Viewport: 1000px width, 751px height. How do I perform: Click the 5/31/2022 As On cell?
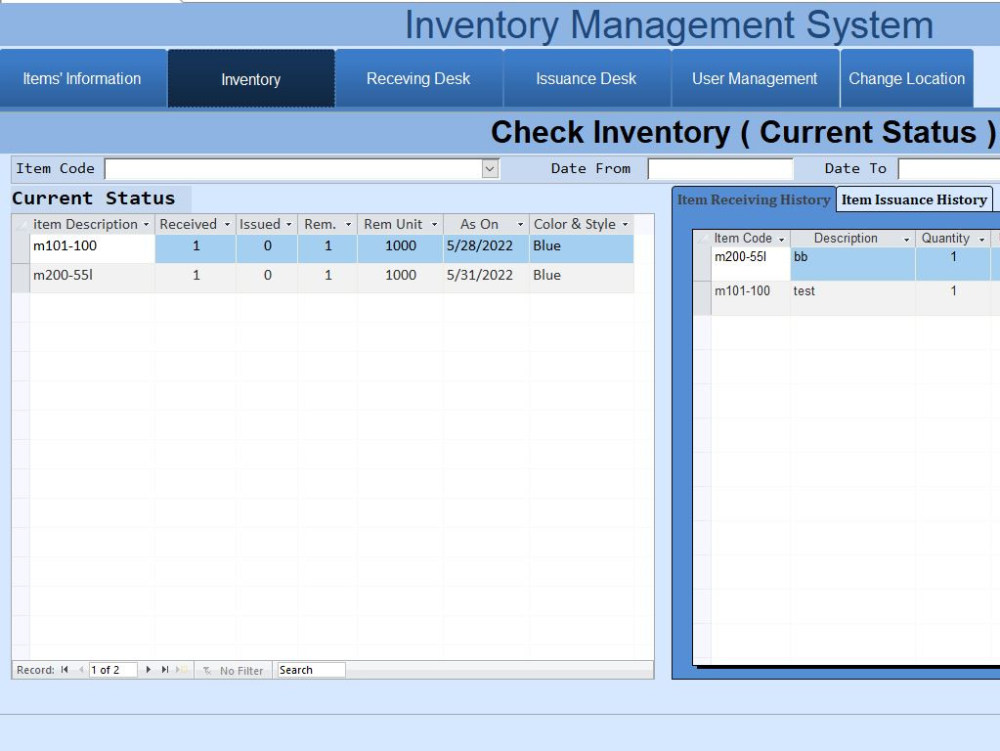tap(486, 278)
